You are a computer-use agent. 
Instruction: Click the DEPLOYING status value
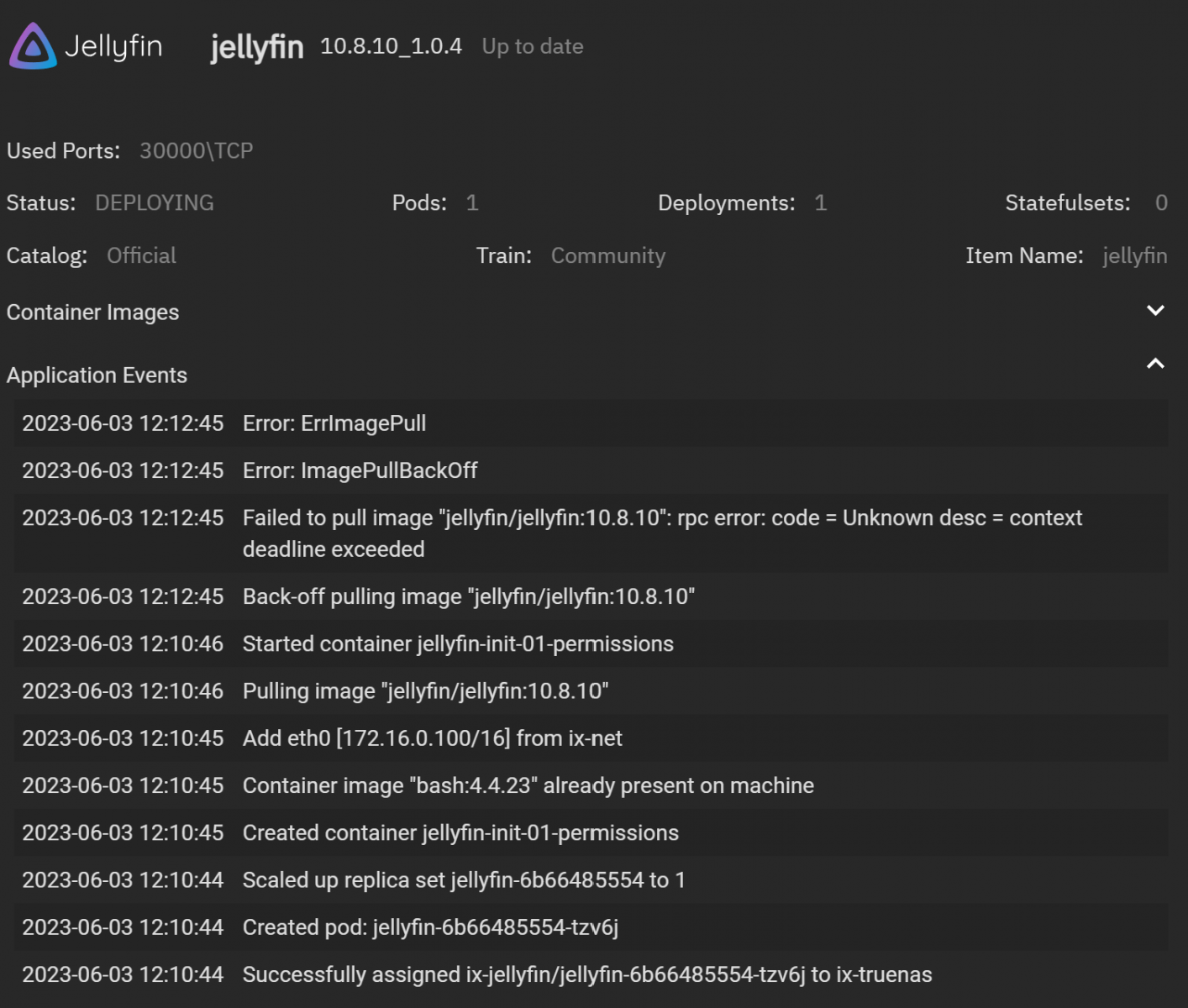[155, 203]
